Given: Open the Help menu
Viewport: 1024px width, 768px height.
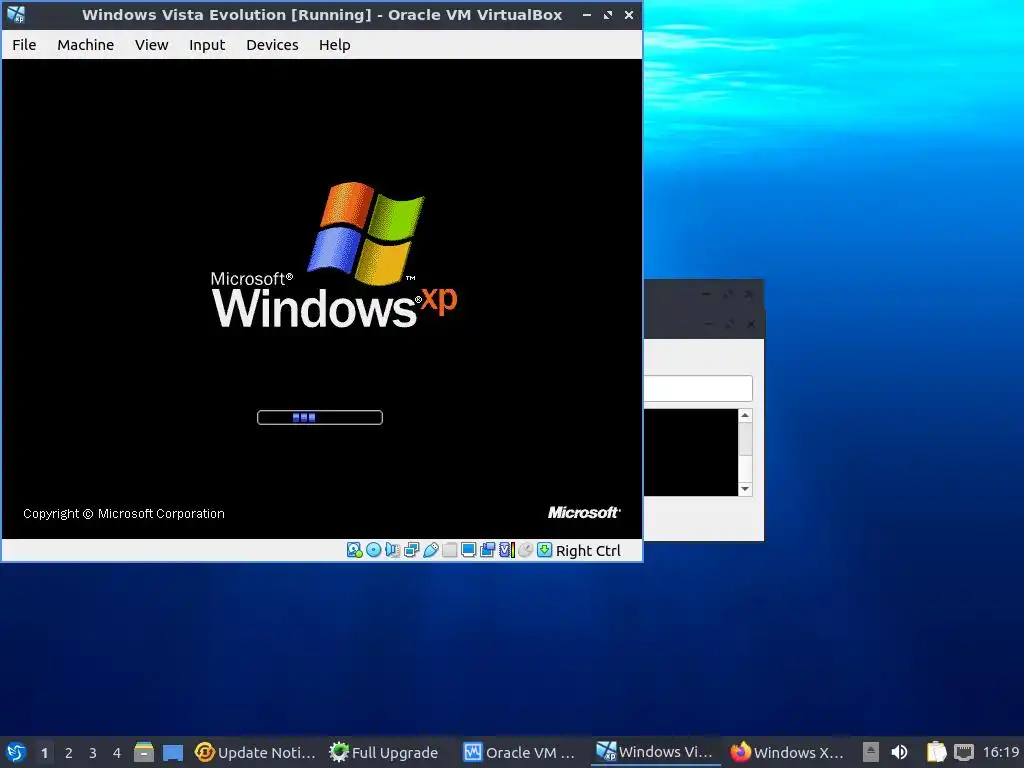Looking at the screenshot, I should (x=334, y=45).
